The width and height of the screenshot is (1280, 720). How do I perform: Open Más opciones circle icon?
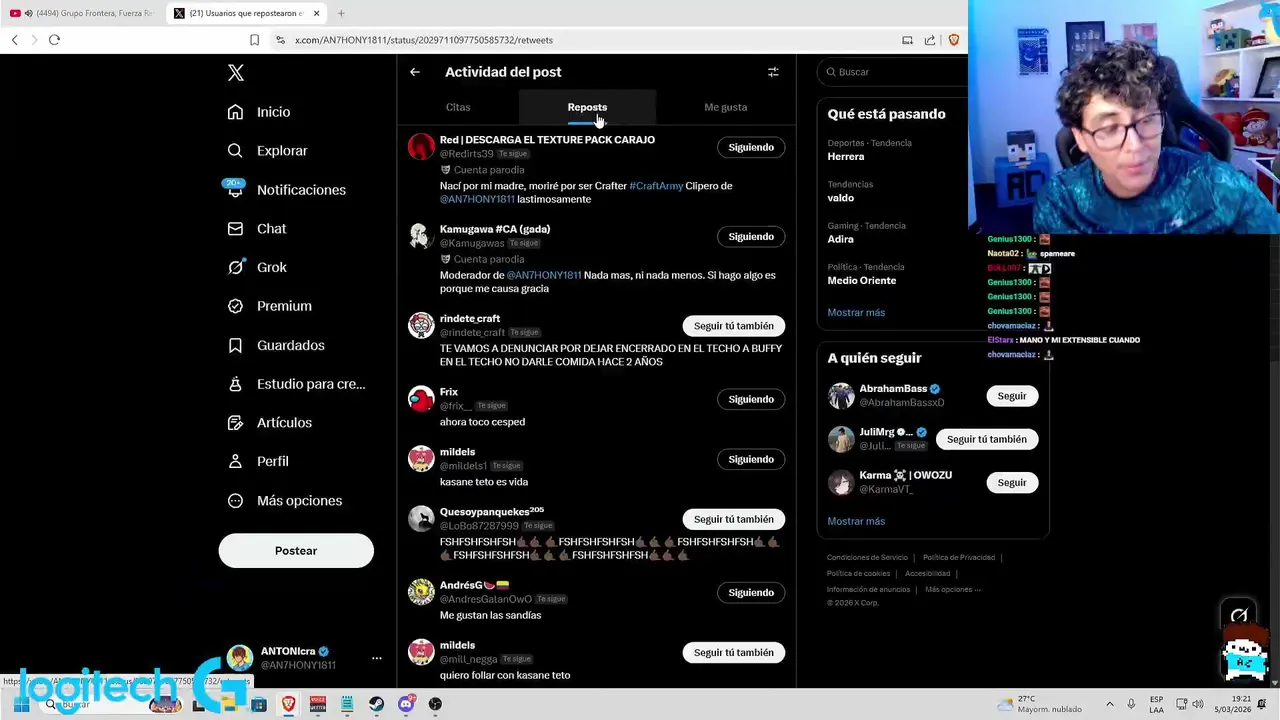(x=235, y=500)
